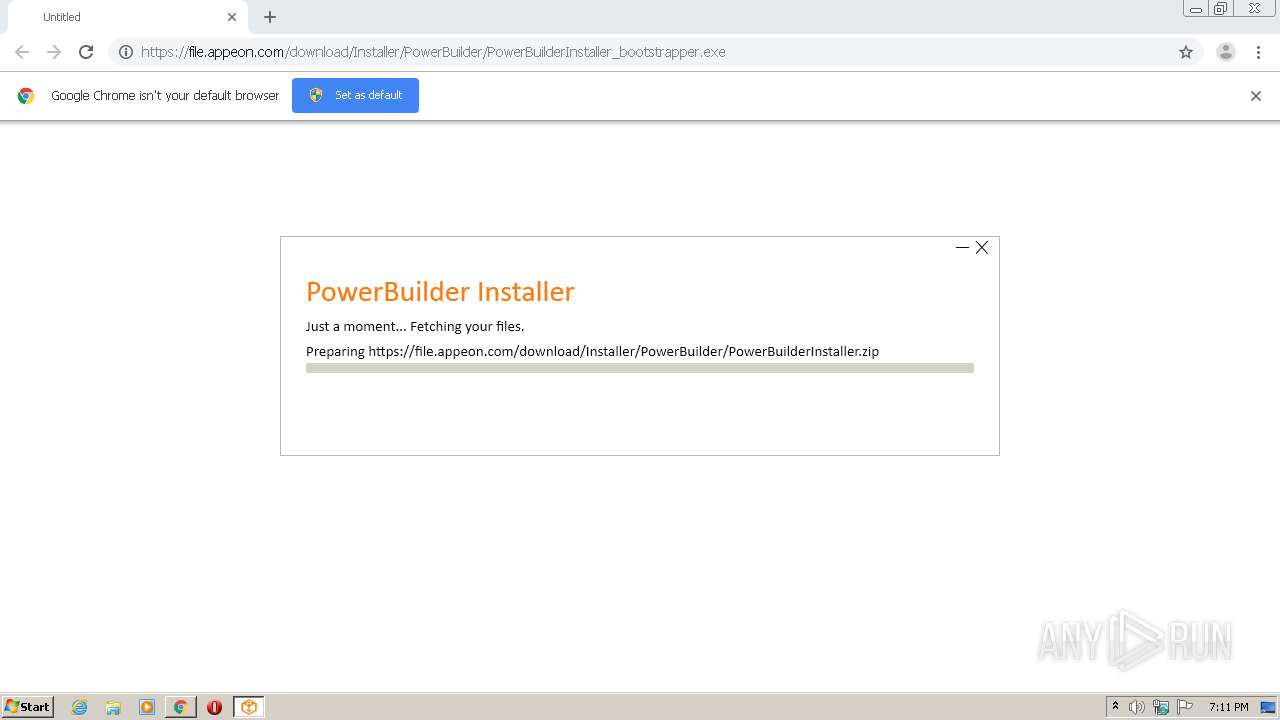Click the browser Forward arrow
Screen dimensions: 1280x720
54,52
